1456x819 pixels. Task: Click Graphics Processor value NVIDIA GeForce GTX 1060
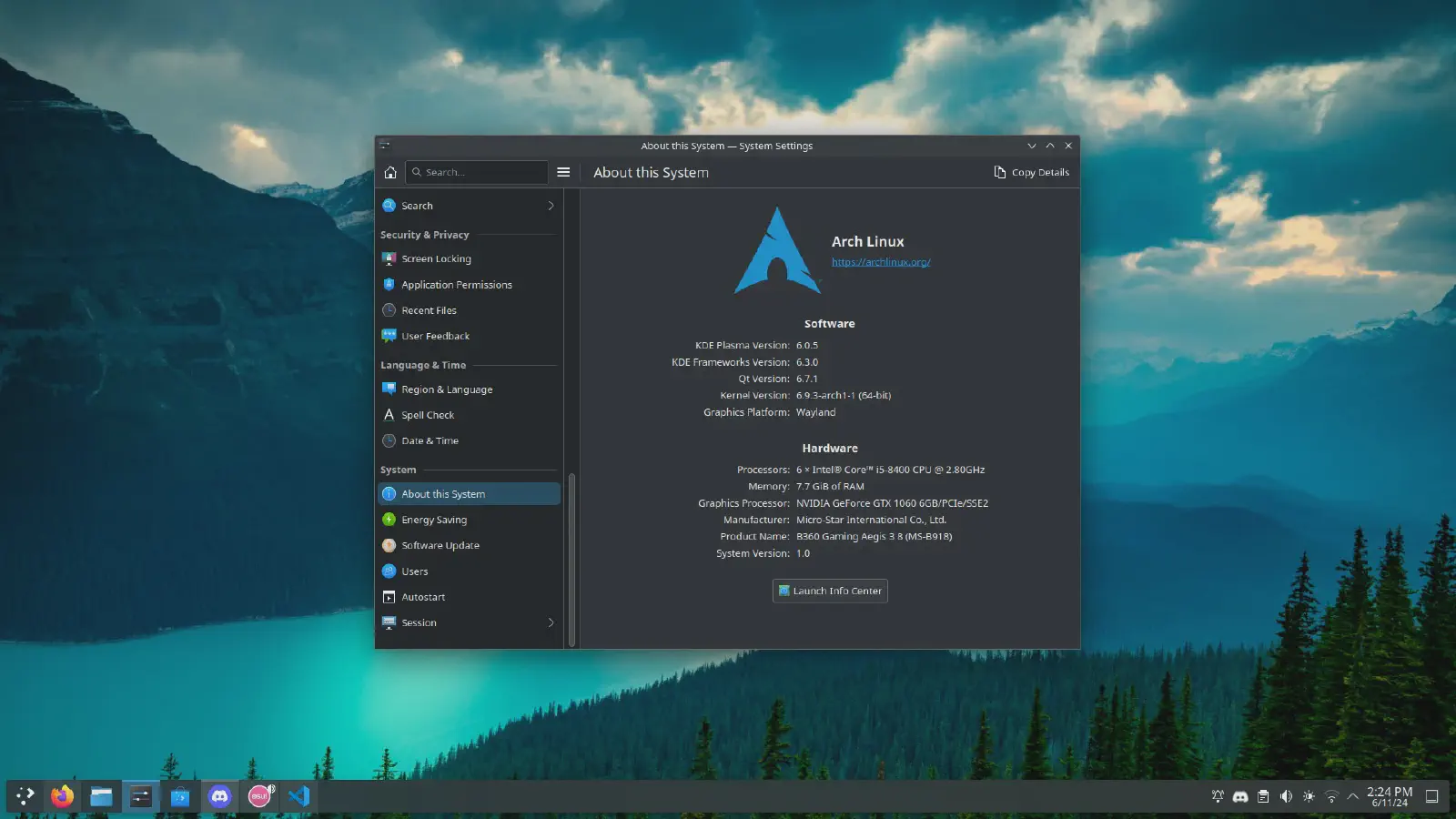pos(892,503)
